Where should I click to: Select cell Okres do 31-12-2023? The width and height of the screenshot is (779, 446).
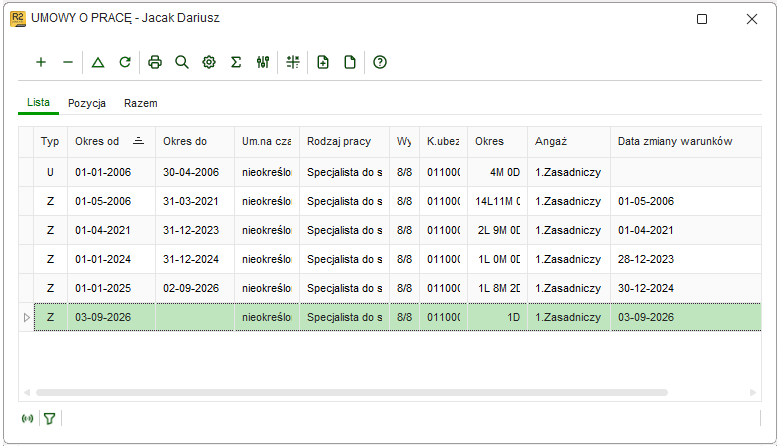pos(195,230)
